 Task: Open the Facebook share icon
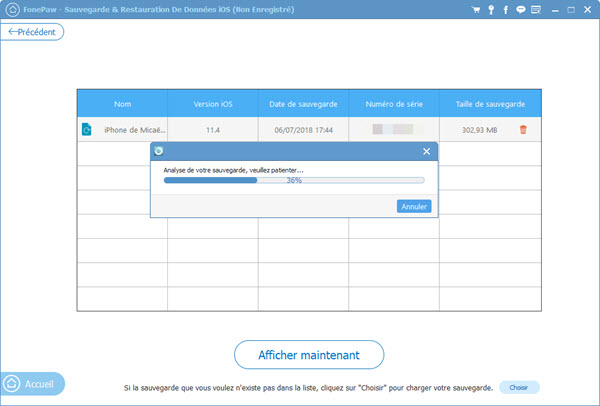coord(507,10)
